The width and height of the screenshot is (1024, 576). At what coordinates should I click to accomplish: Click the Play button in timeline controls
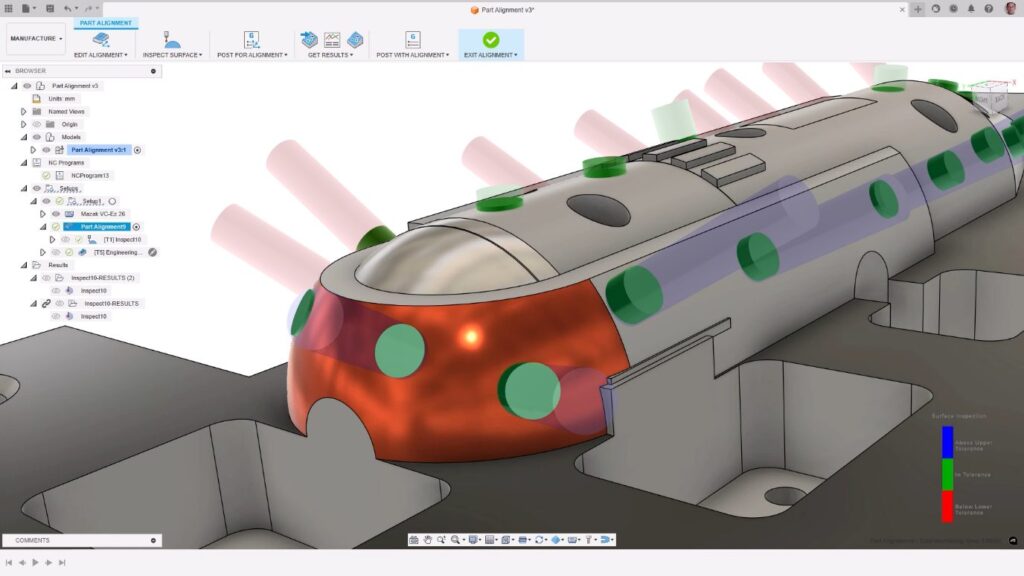(x=35, y=562)
